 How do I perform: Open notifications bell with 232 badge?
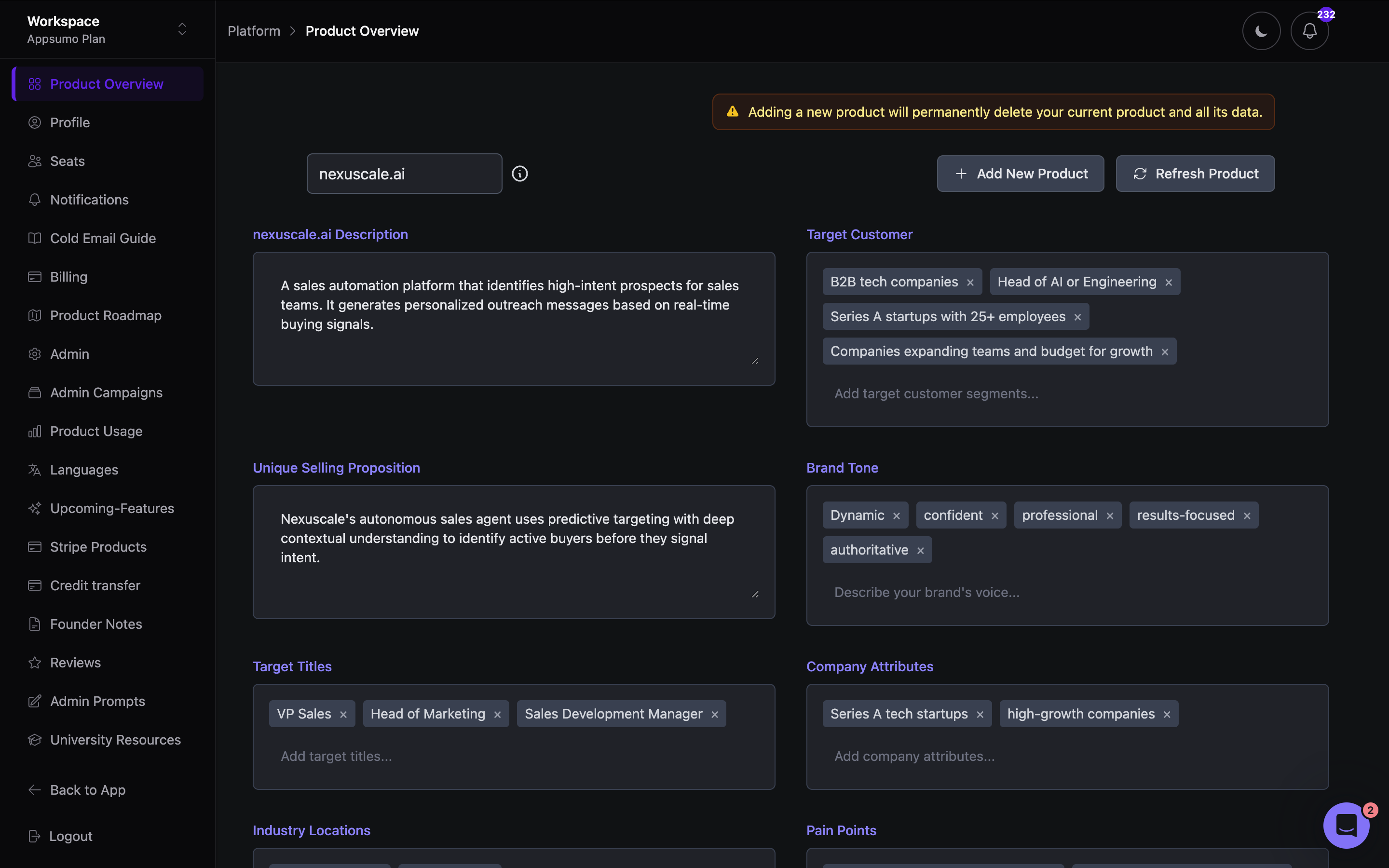point(1309,31)
